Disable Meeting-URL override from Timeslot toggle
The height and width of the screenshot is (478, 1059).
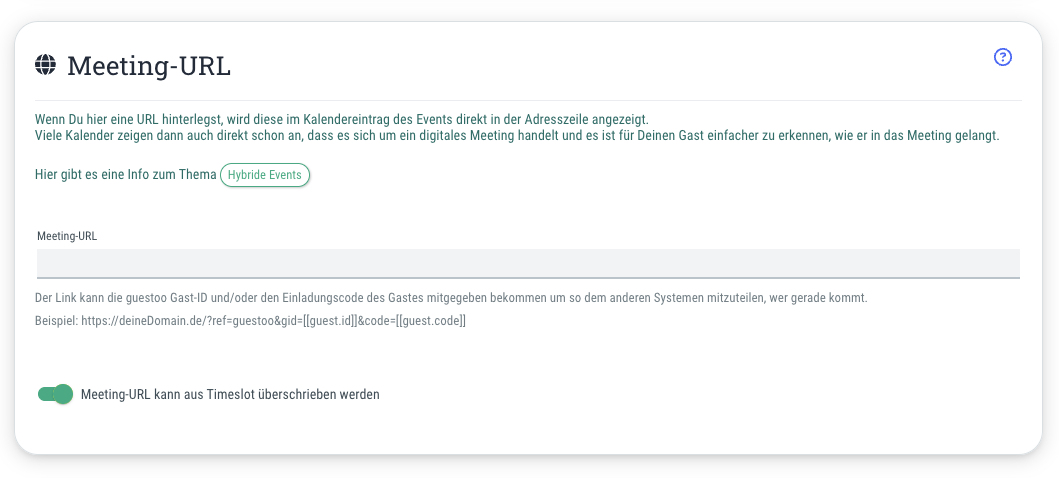pos(55,394)
